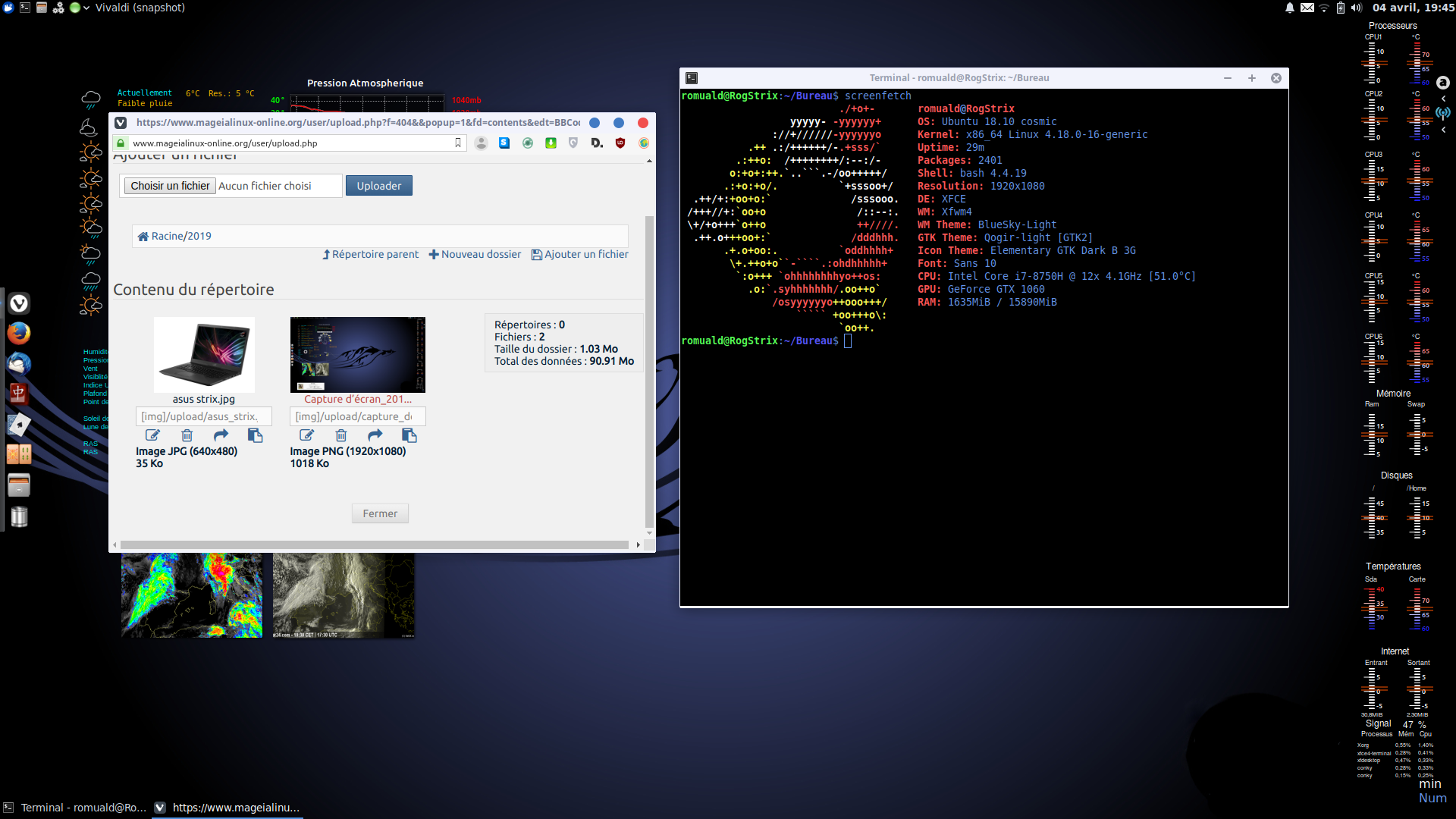This screenshot has height=819, width=1456.
Task: Copy the Capture d'écran file via paste icon
Action: pyautogui.click(x=409, y=435)
